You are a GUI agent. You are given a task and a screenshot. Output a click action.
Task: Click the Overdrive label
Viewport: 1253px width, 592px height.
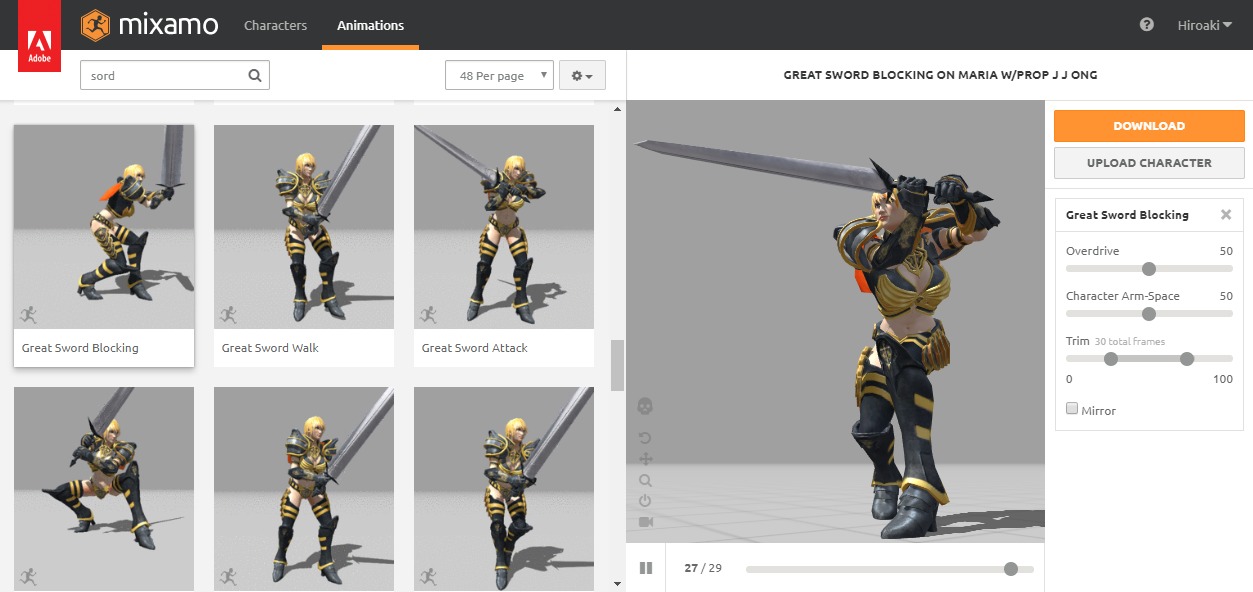[x=1093, y=251]
